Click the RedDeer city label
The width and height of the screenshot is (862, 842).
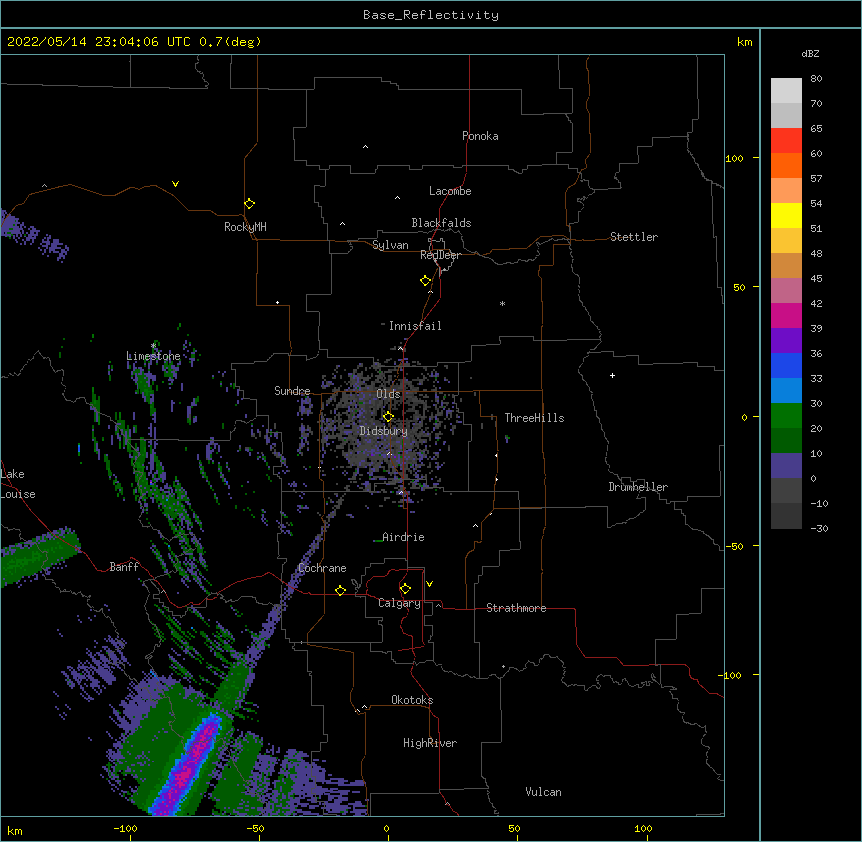tap(440, 255)
